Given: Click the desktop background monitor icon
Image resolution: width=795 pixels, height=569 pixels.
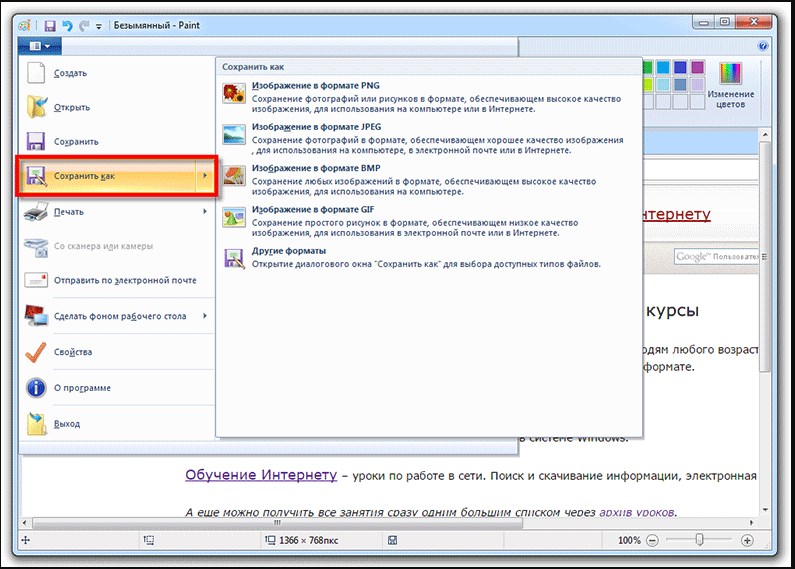Looking at the screenshot, I should tap(36, 316).
